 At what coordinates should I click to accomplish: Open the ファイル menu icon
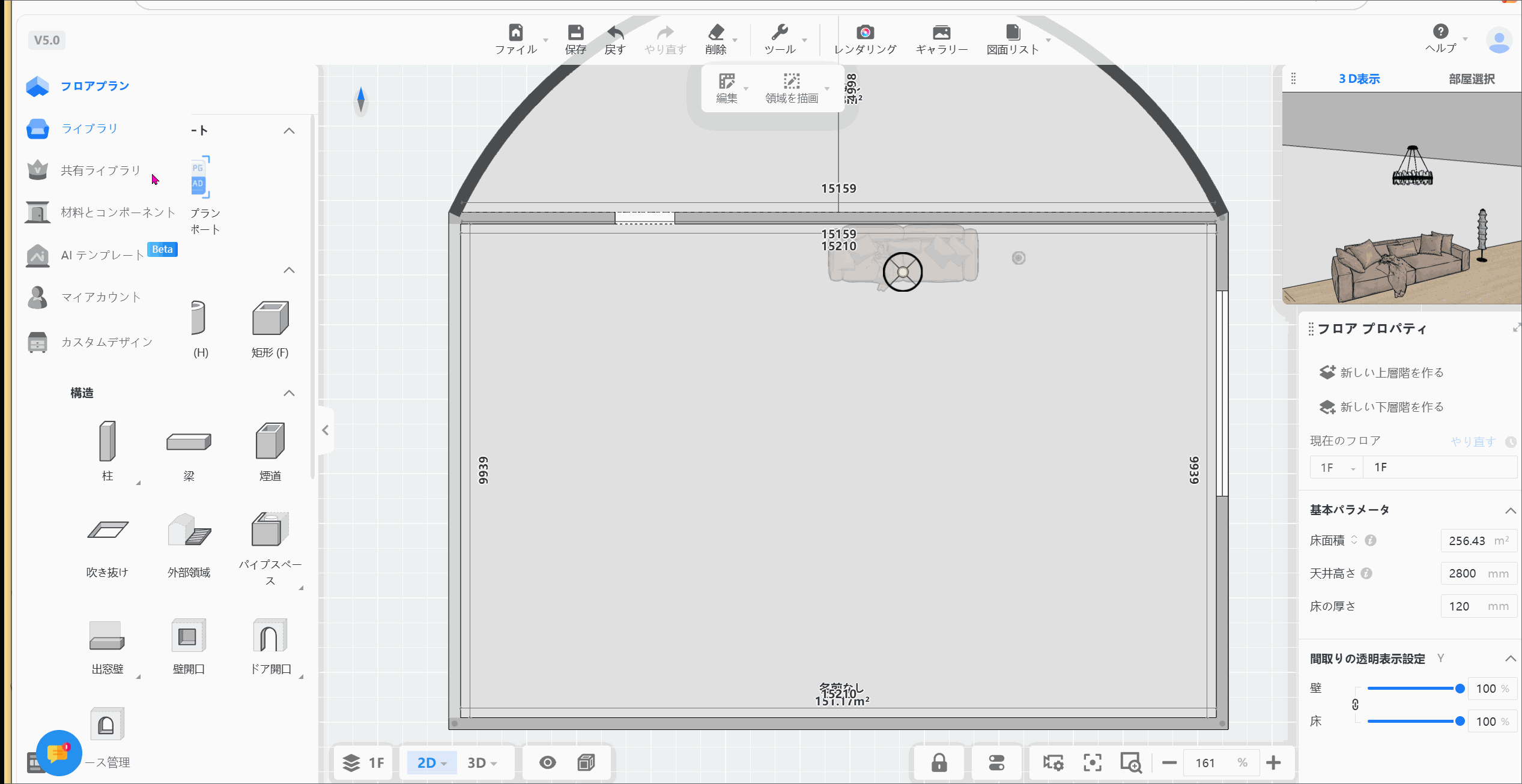[x=515, y=32]
